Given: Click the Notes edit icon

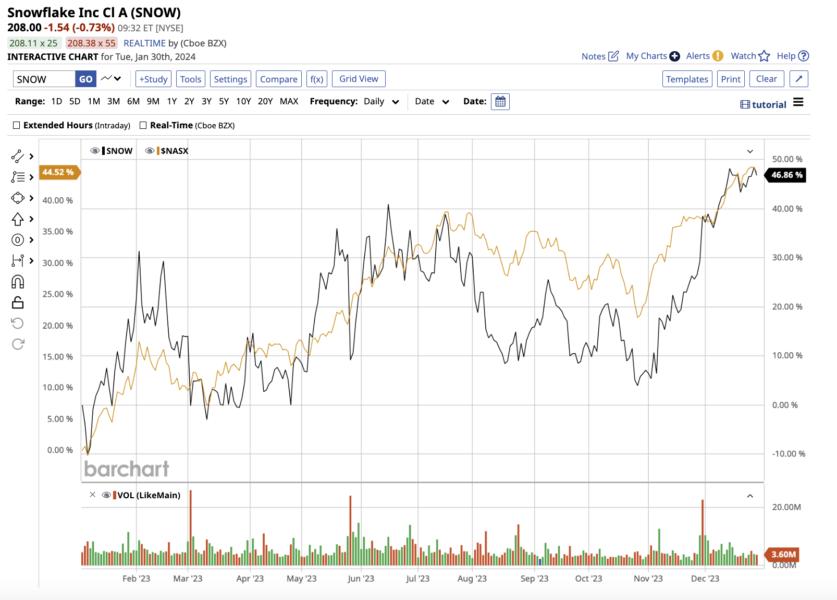Looking at the screenshot, I should [x=614, y=56].
